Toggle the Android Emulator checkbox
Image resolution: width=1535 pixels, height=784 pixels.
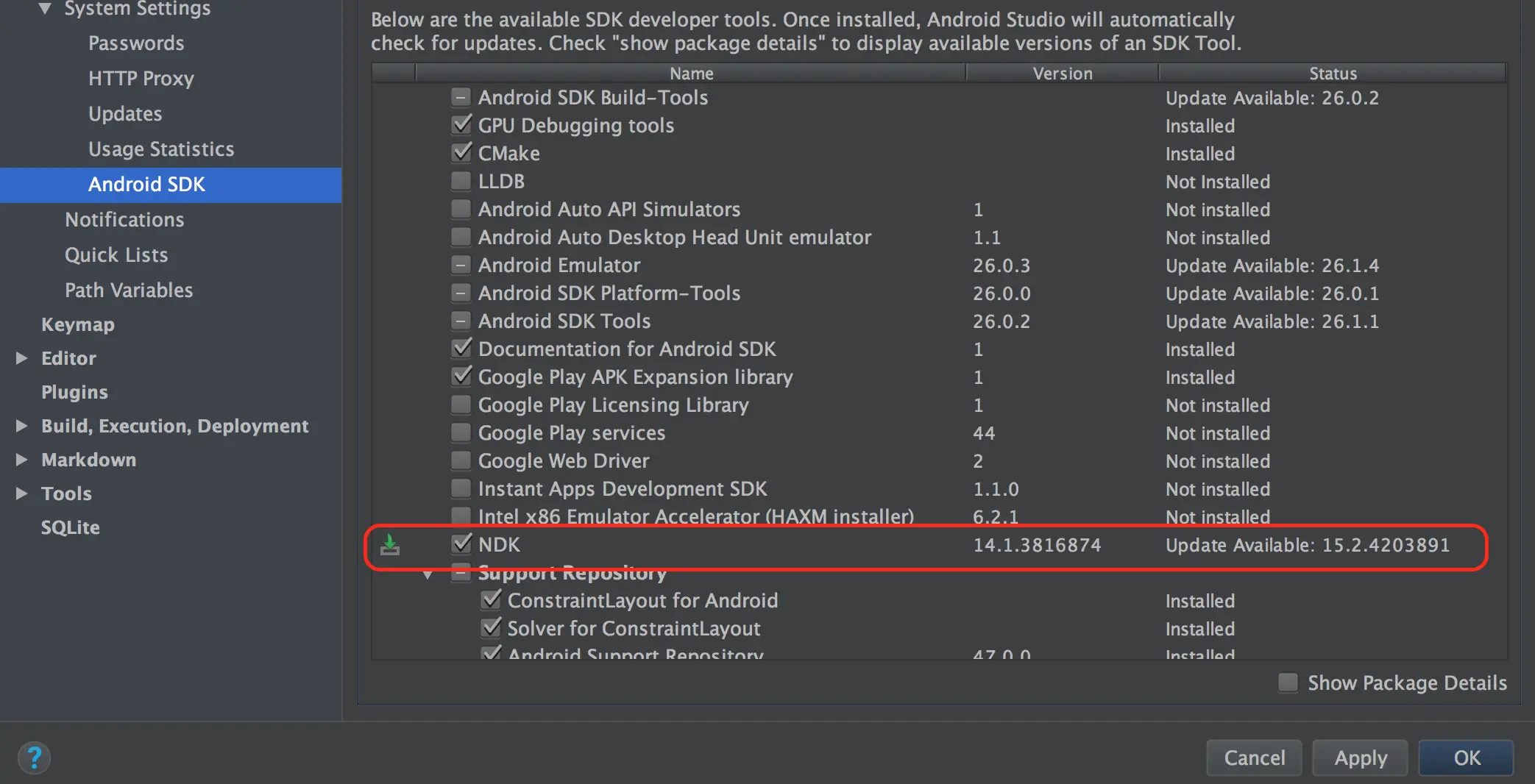pos(461,265)
